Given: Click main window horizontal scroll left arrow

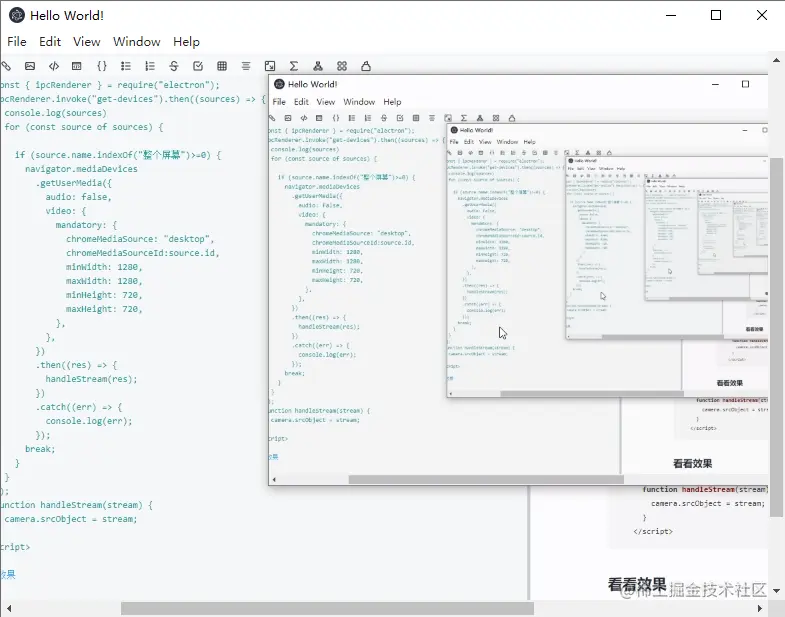Looking at the screenshot, I should [x=9, y=608].
